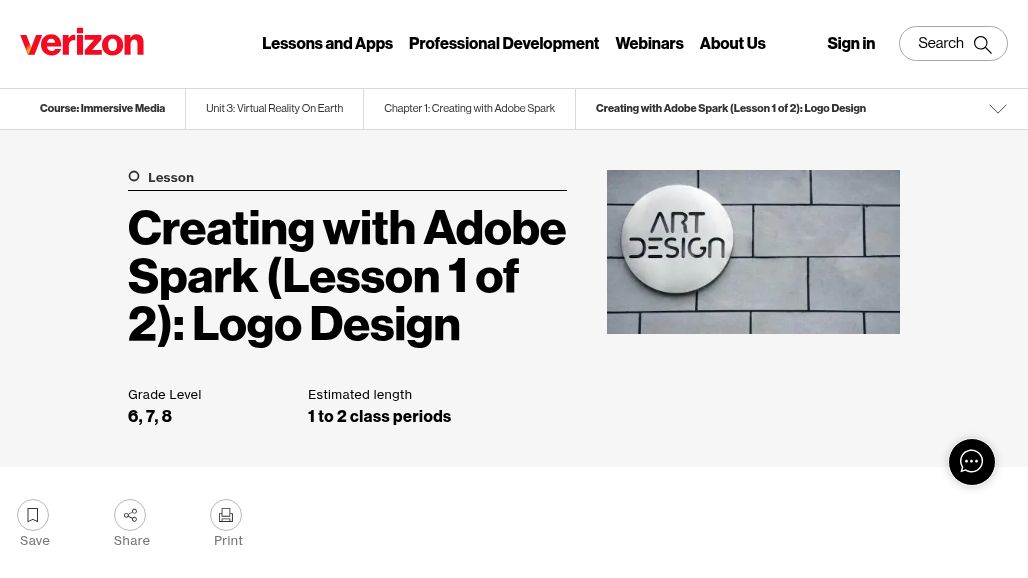Go to Webinars page
1028x578 pixels.
pyautogui.click(x=649, y=43)
